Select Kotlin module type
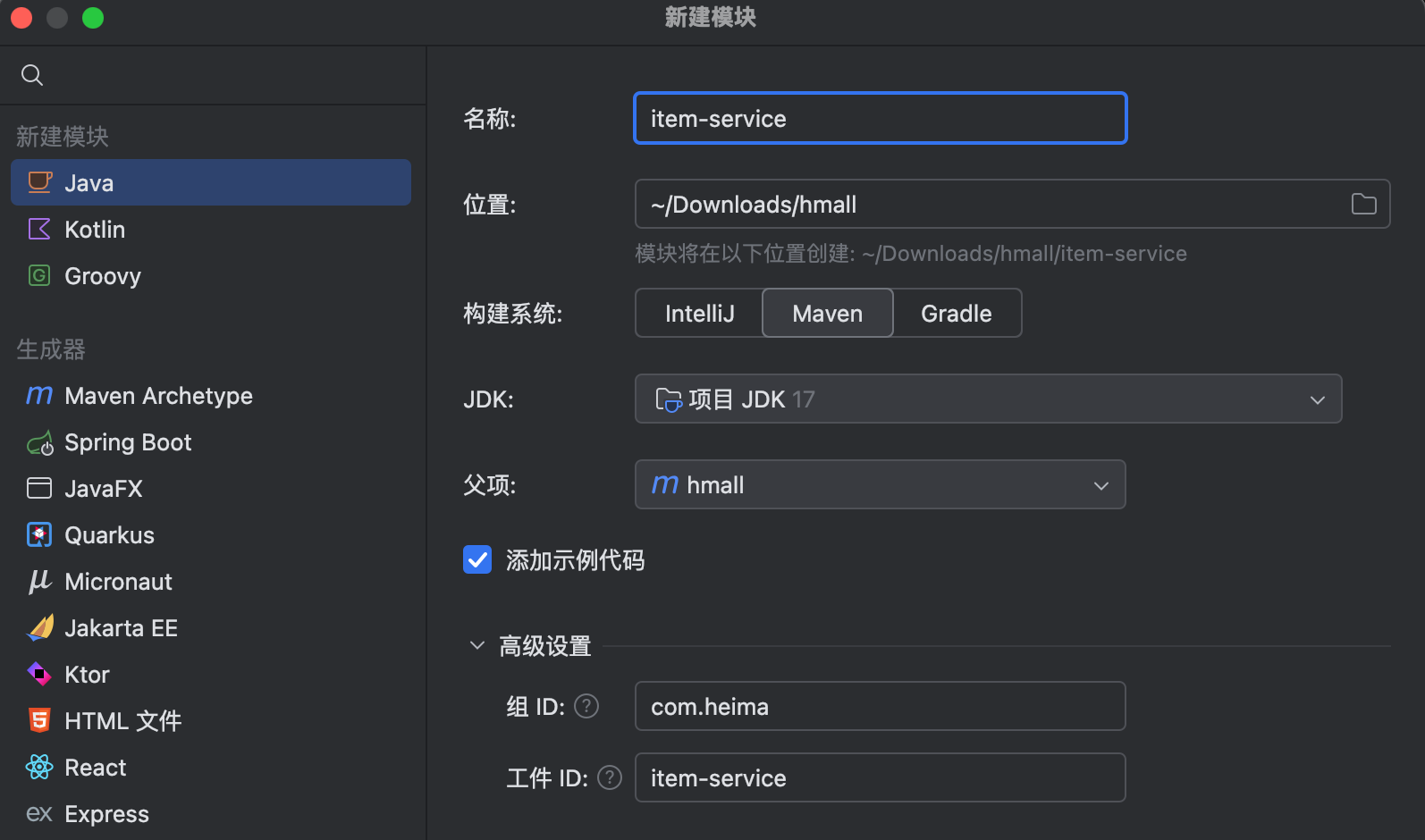This screenshot has height=840, width=1425. [211, 229]
